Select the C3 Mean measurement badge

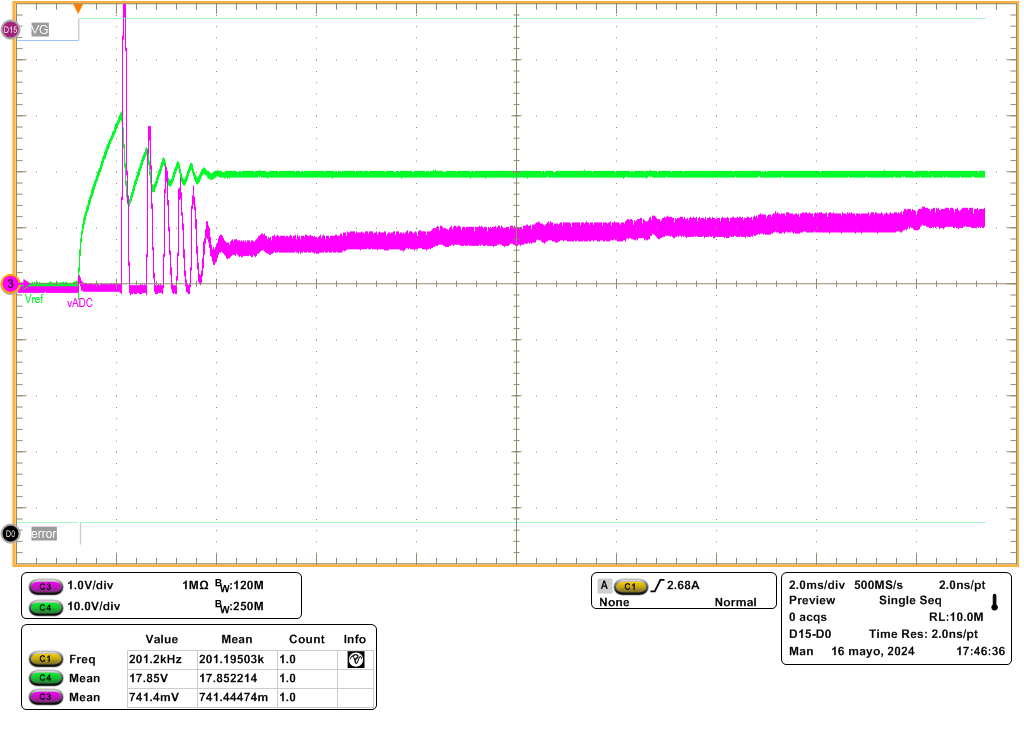click(45, 697)
